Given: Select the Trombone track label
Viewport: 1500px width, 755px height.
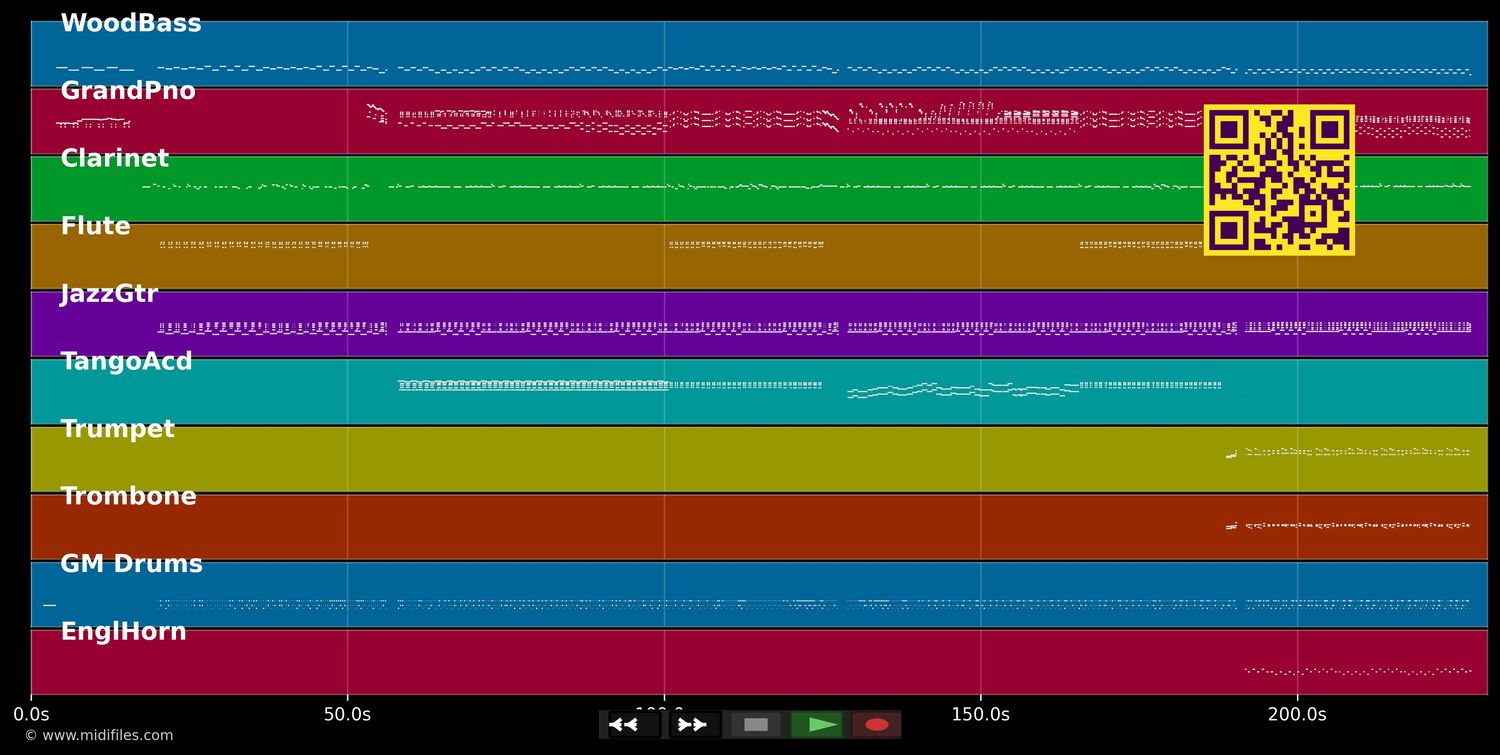Looking at the screenshot, I should pyautogui.click(x=128, y=497).
